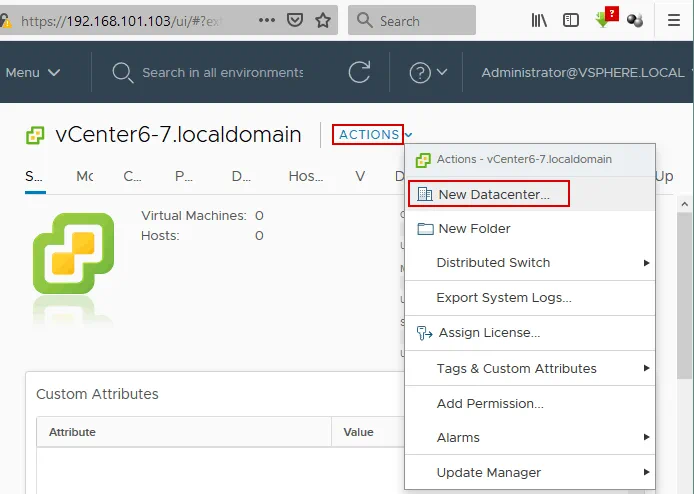The width and height of the screenshot is (694, 494).
Task: Switch to the C... (Configure) tab
Action: pos(132,177)
